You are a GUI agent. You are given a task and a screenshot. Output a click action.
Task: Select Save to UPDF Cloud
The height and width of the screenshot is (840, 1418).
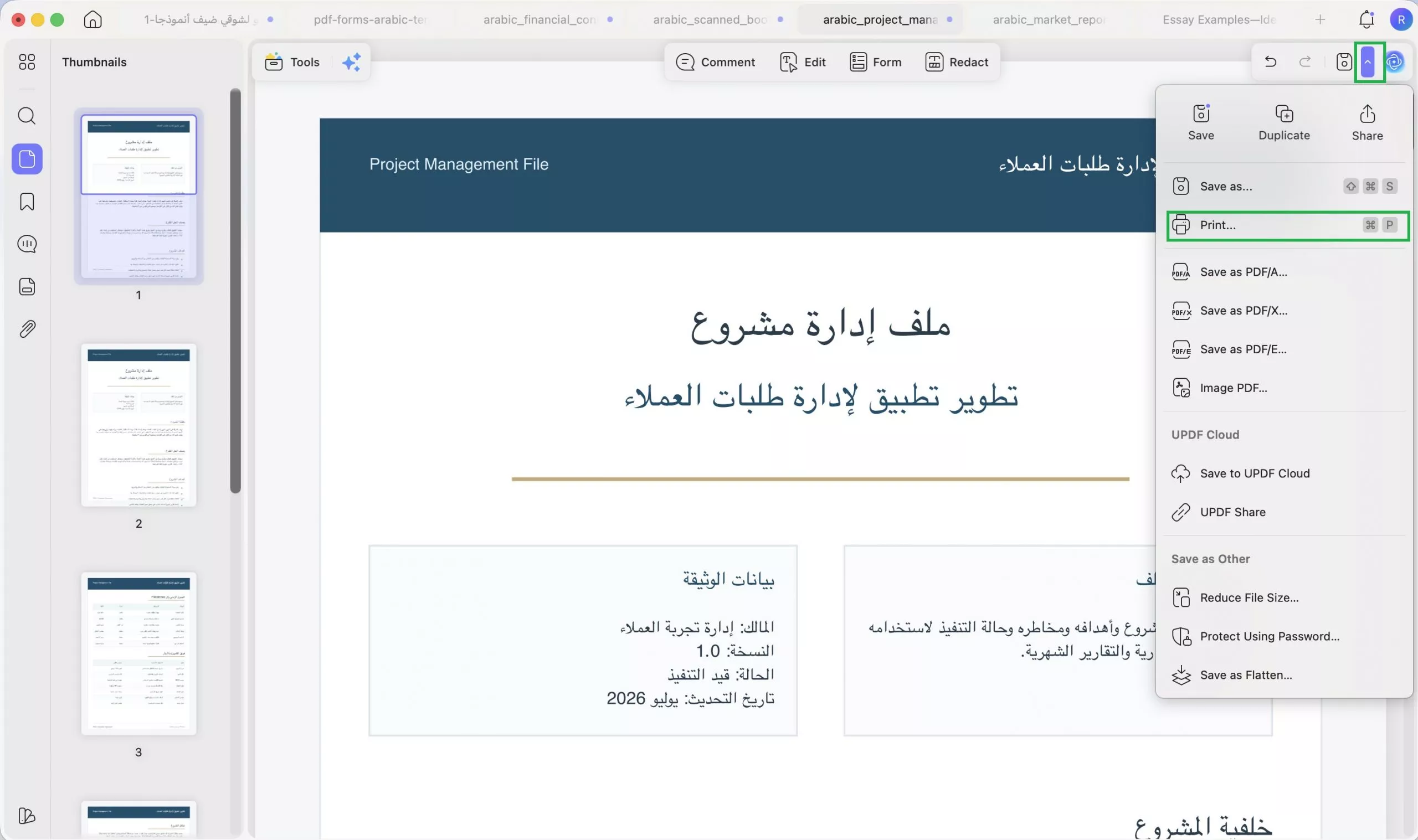[1285, 473]
